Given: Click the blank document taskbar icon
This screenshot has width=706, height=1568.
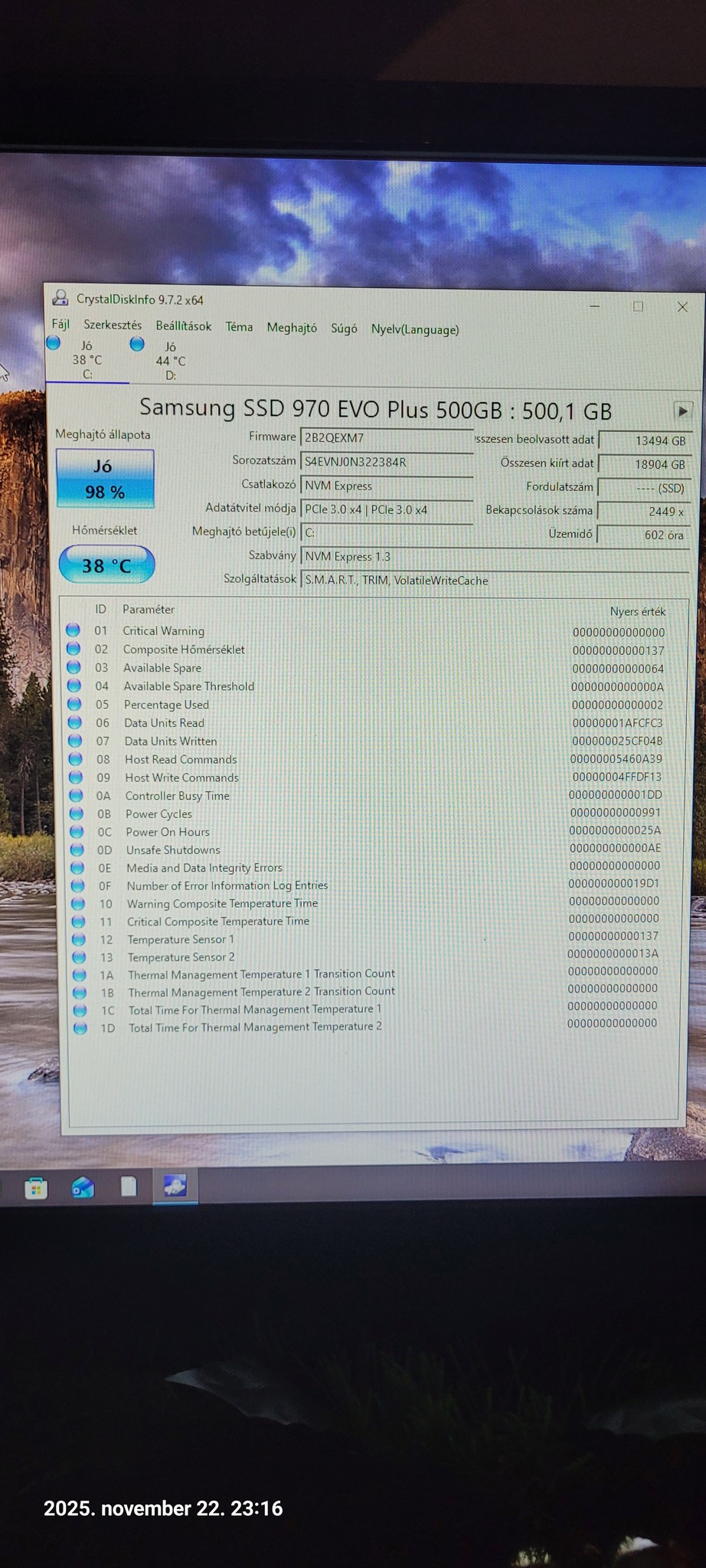Looking at the screenshot, I should [x=129, y=1187].
